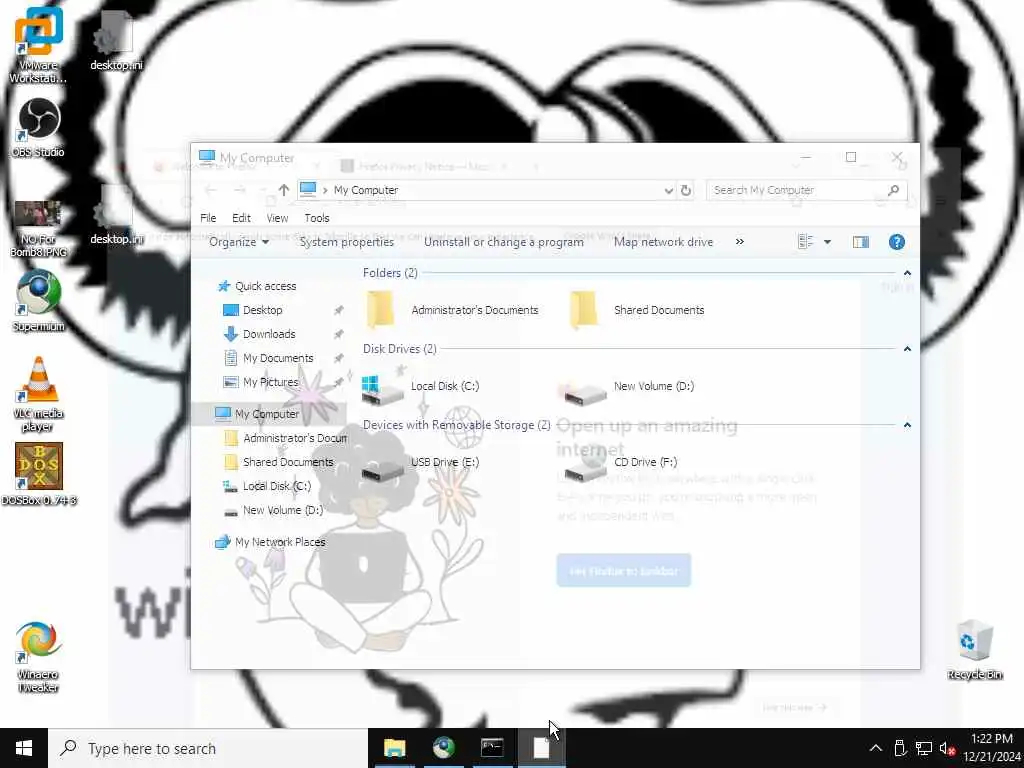
Task: Click breadcrumb arrow before My Computer
Action: click(x=325, y=191)
